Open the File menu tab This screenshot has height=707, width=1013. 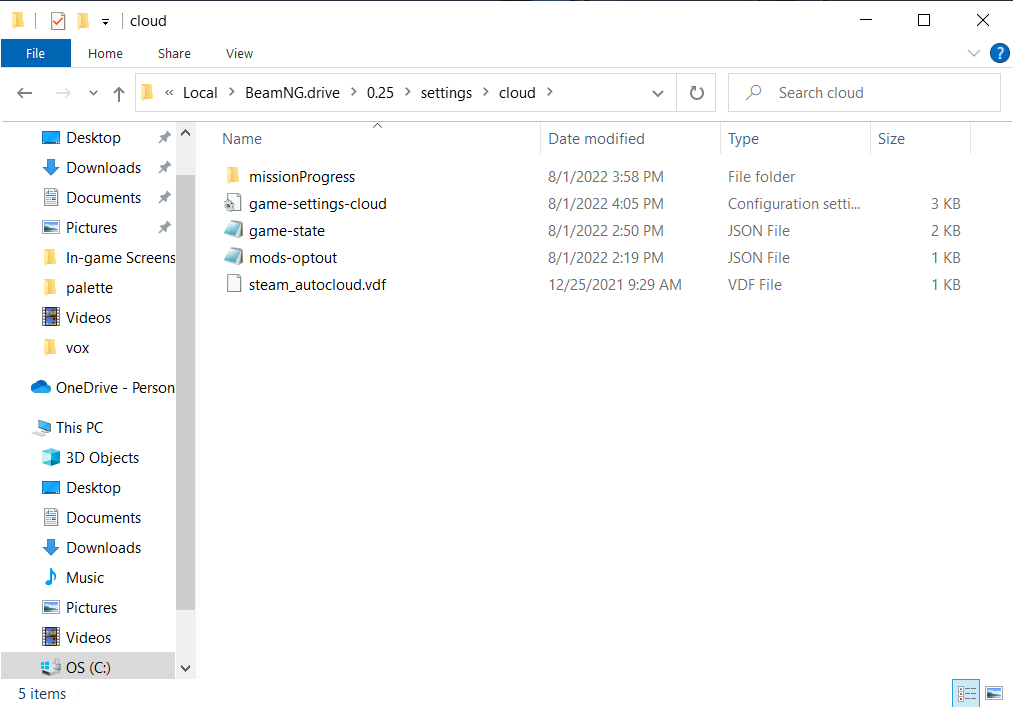35,53
